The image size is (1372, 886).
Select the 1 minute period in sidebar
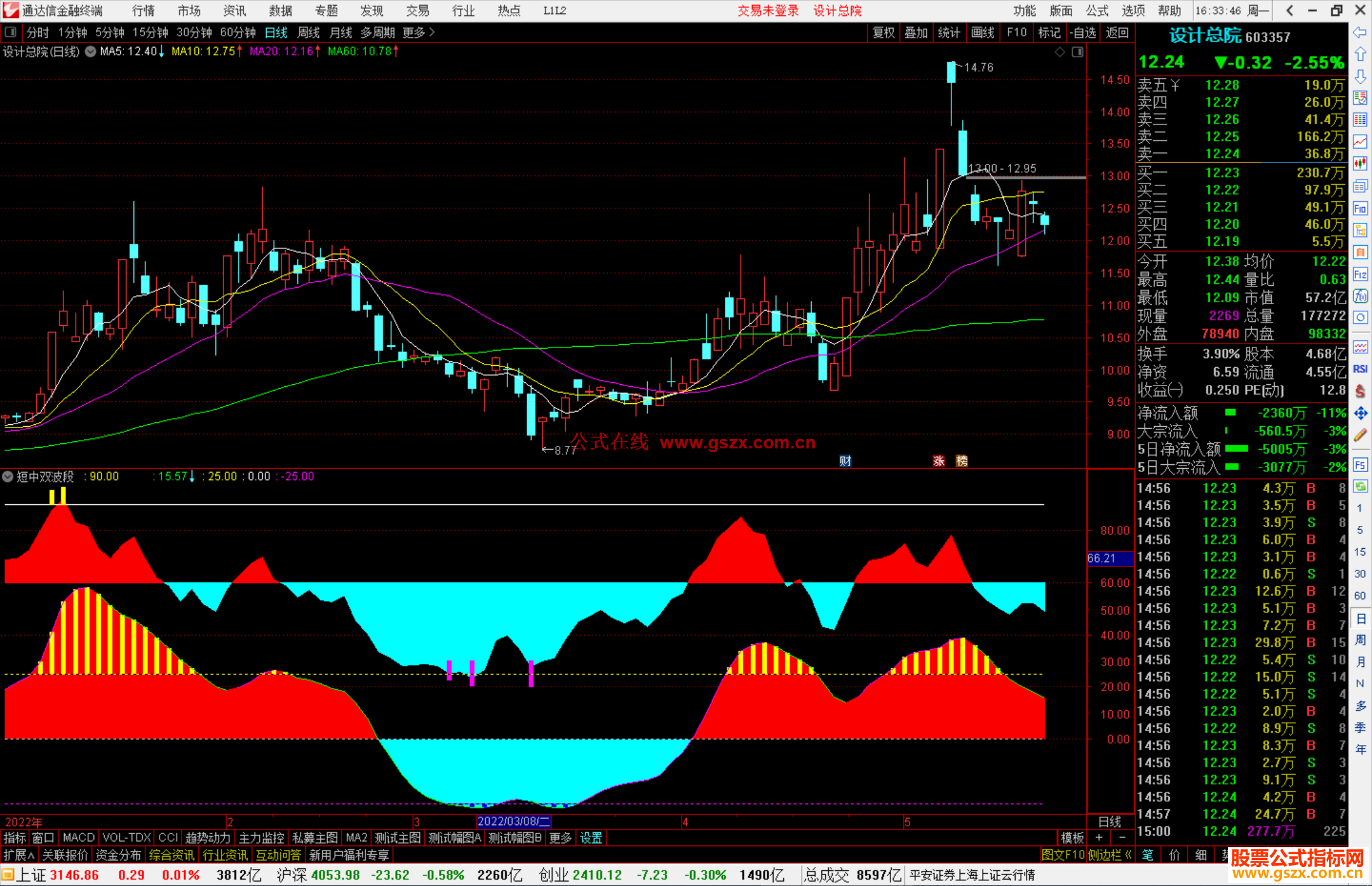click(1360, 508)
